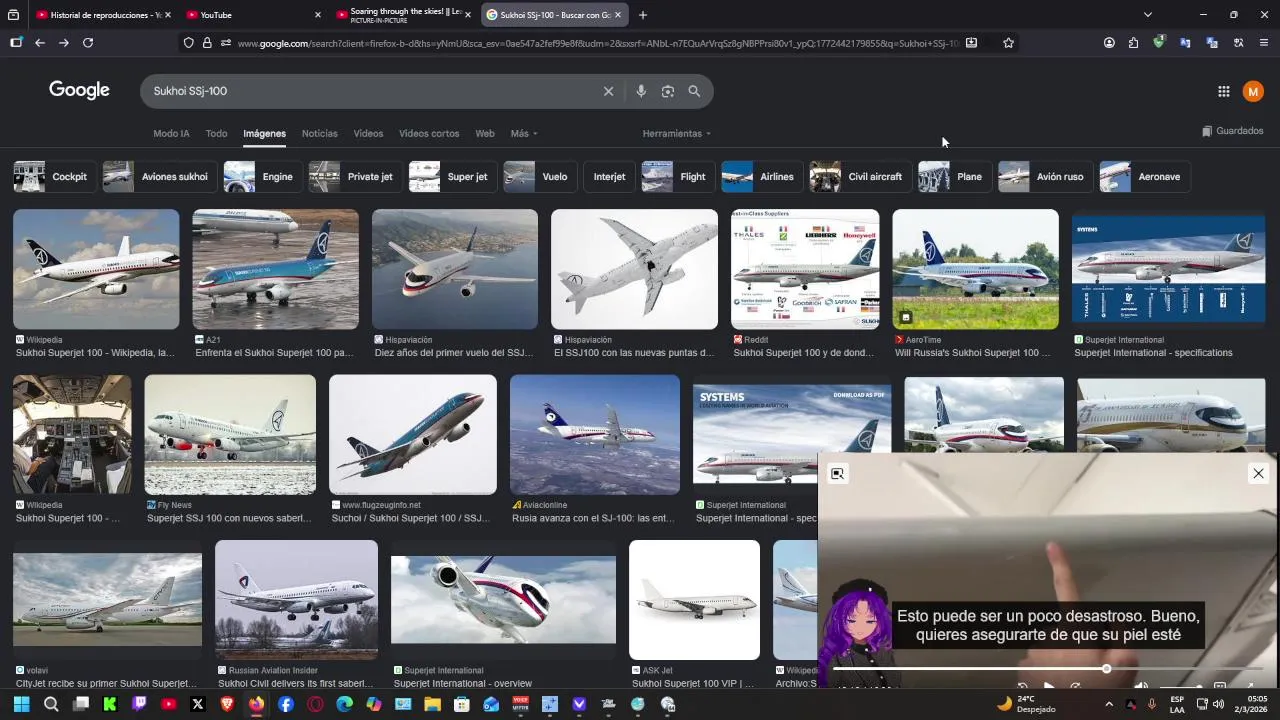Screen dimensions: 1280x720
Task: Open a new browser tab
Action: click(x=643, y=15)
